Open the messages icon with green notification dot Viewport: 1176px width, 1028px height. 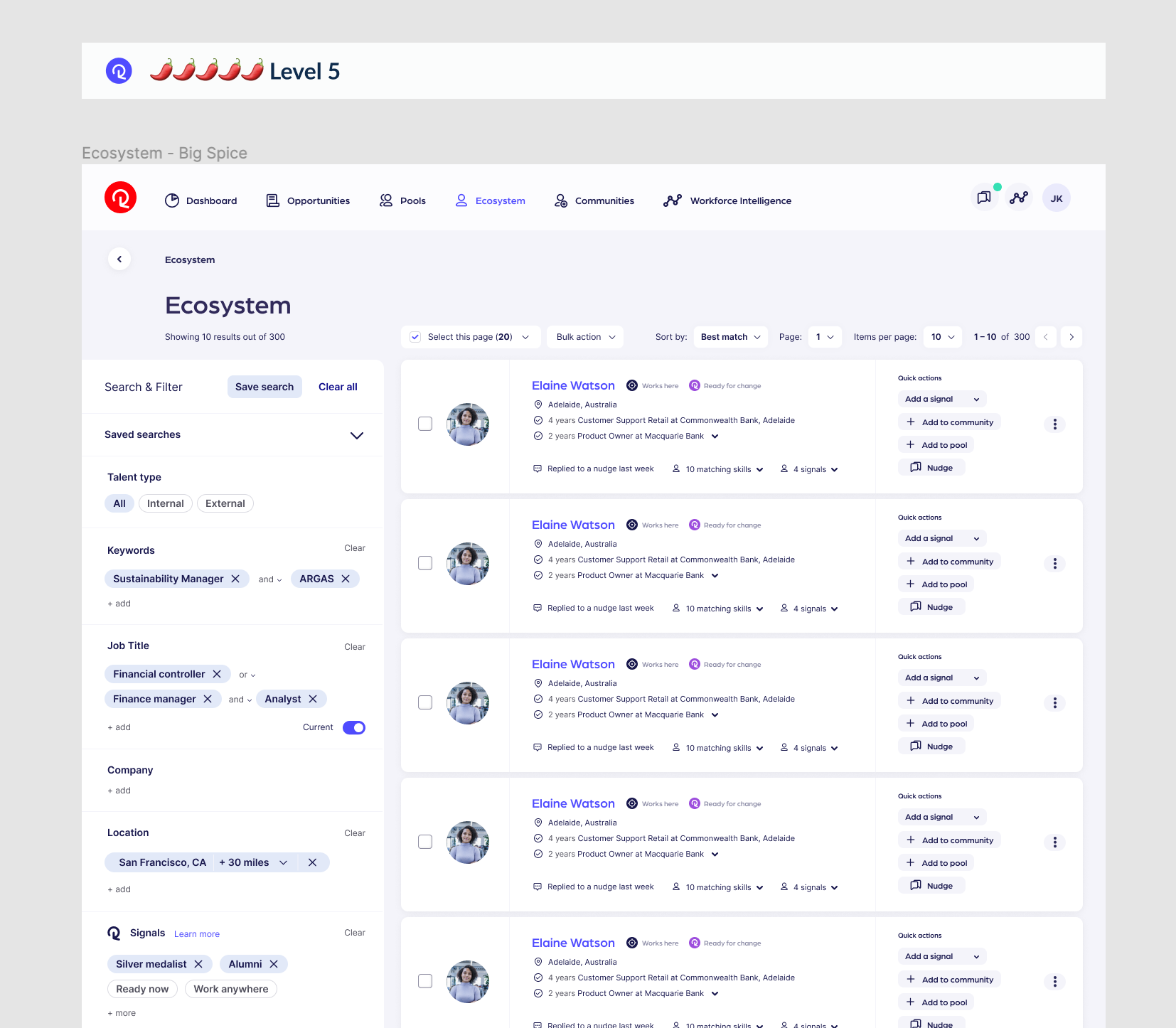pos(984,198)
